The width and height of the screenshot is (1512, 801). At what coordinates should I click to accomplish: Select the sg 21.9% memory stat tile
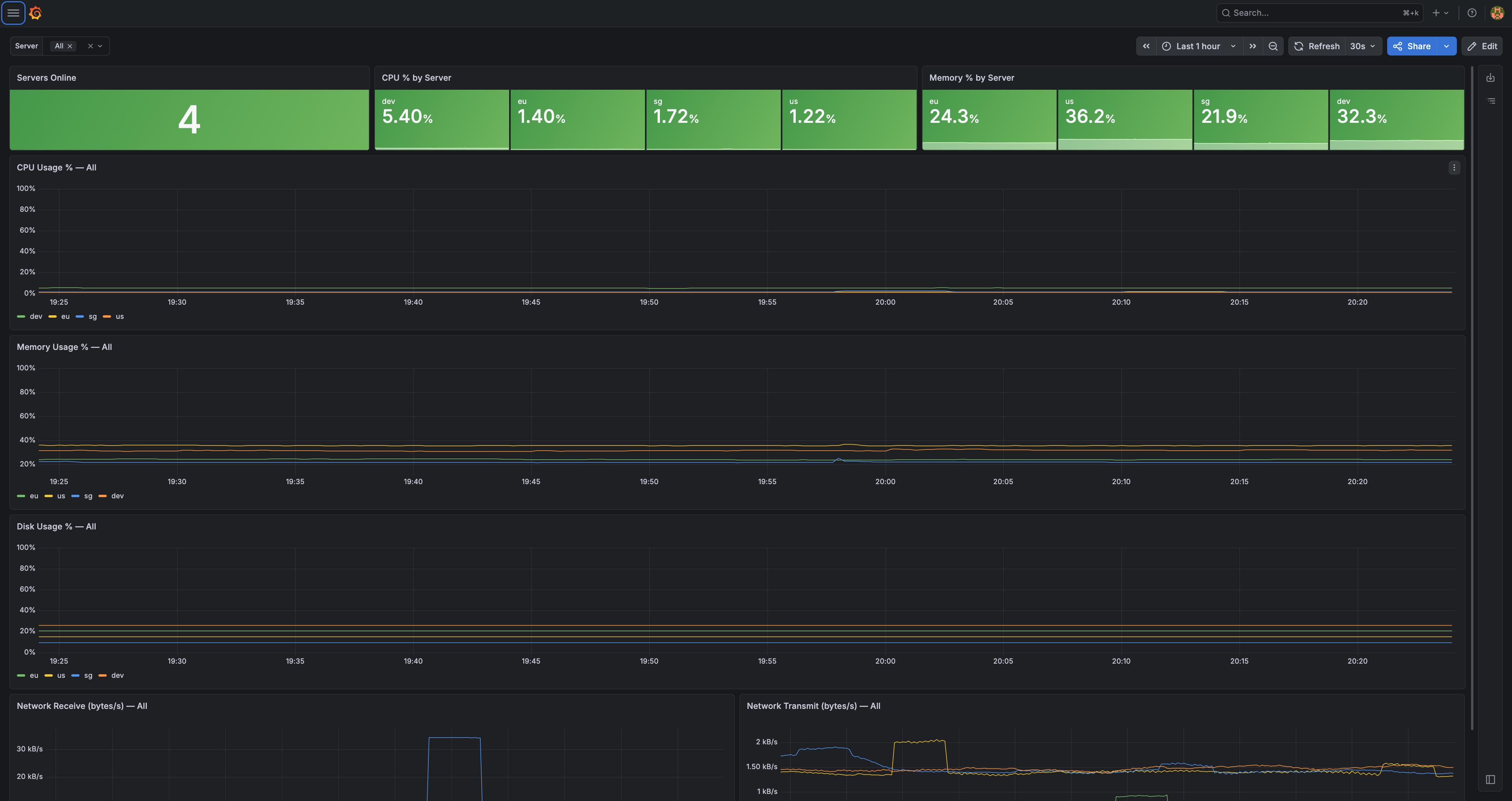pos(1261,120)
